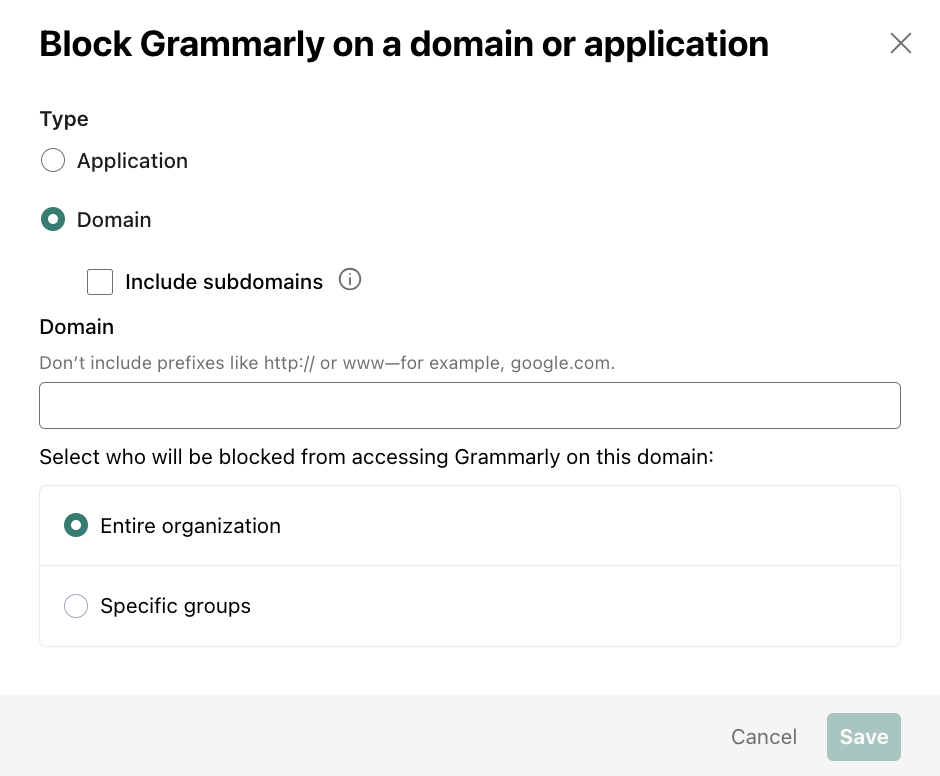The height and width of the screenshot is (776, 940).
Task: Click the "Type" section heading
Action: click(64, 119)
